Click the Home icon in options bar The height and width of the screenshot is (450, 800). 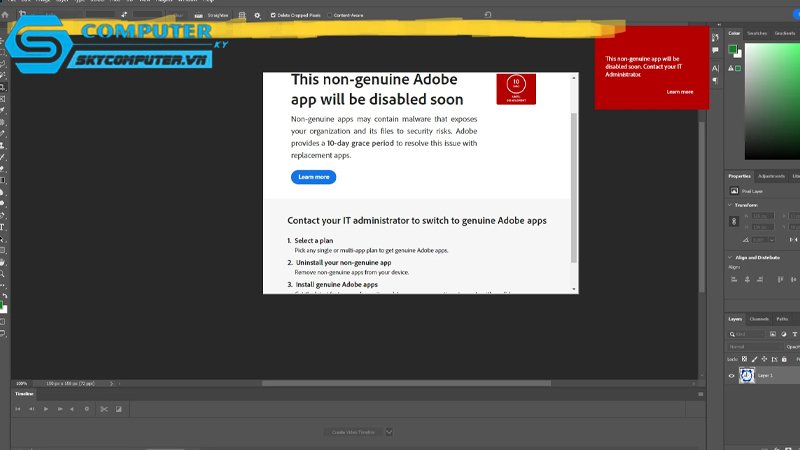(5, 15)
